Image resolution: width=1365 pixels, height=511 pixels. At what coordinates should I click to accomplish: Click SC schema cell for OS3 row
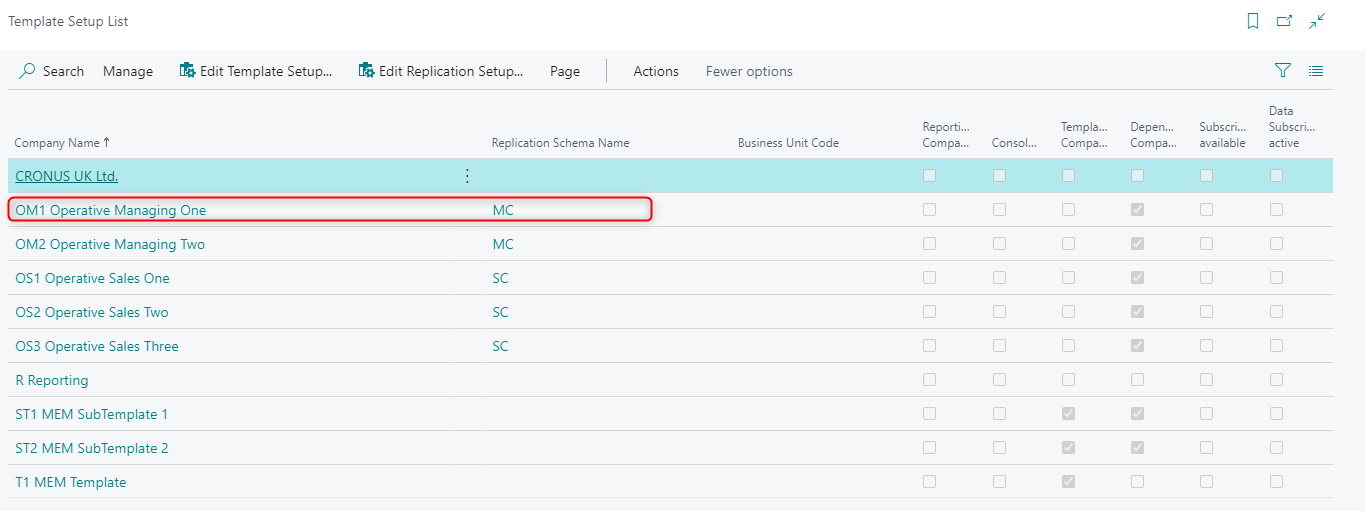pyautogui.click(x=500, y=346)
